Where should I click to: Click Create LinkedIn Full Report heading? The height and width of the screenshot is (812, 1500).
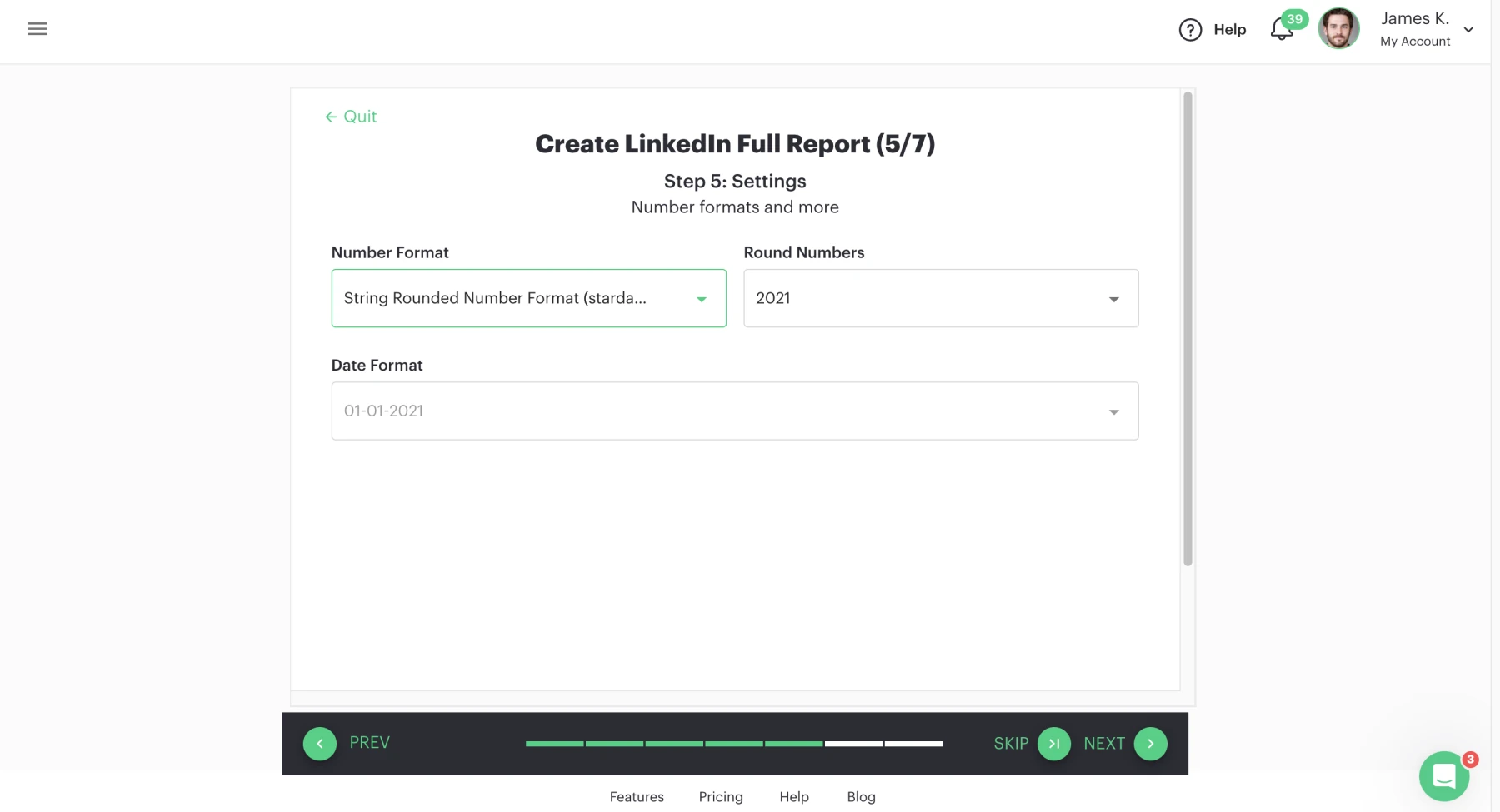735,144
